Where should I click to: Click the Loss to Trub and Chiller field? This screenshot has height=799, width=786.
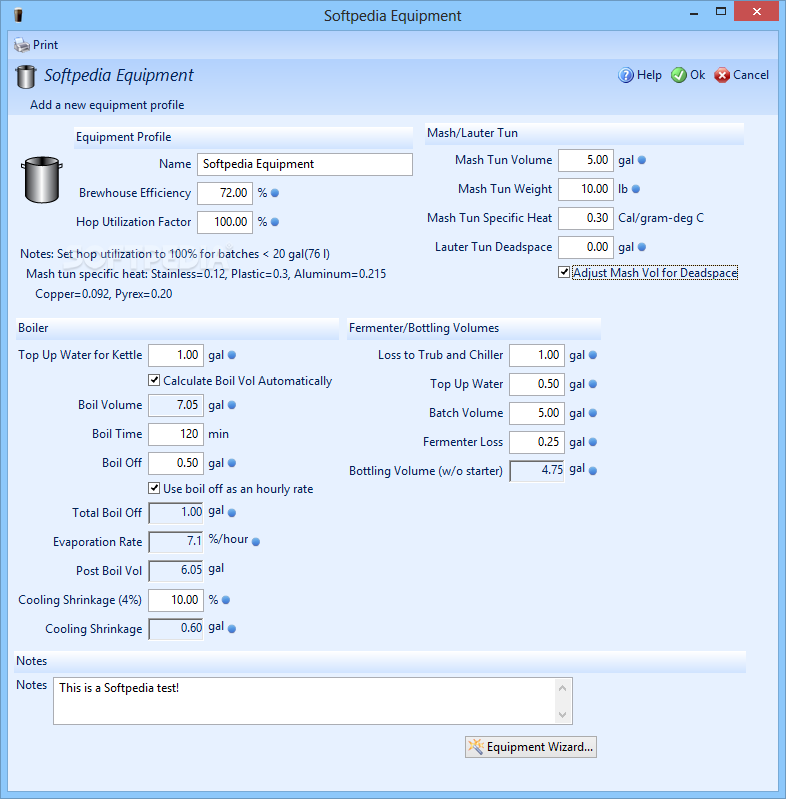(537, 356)
